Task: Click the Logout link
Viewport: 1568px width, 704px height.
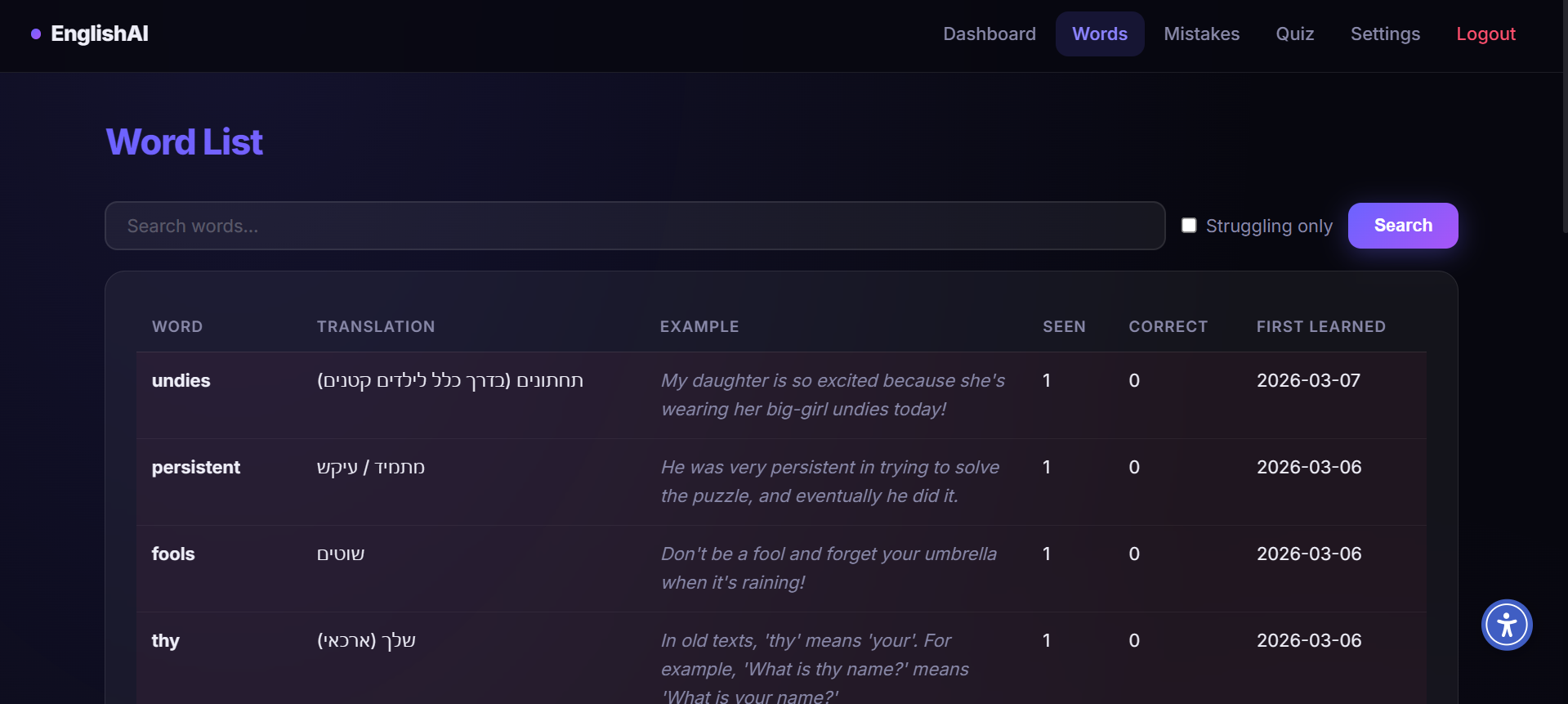Action: pyautogui.click(x=1485, y=34)
